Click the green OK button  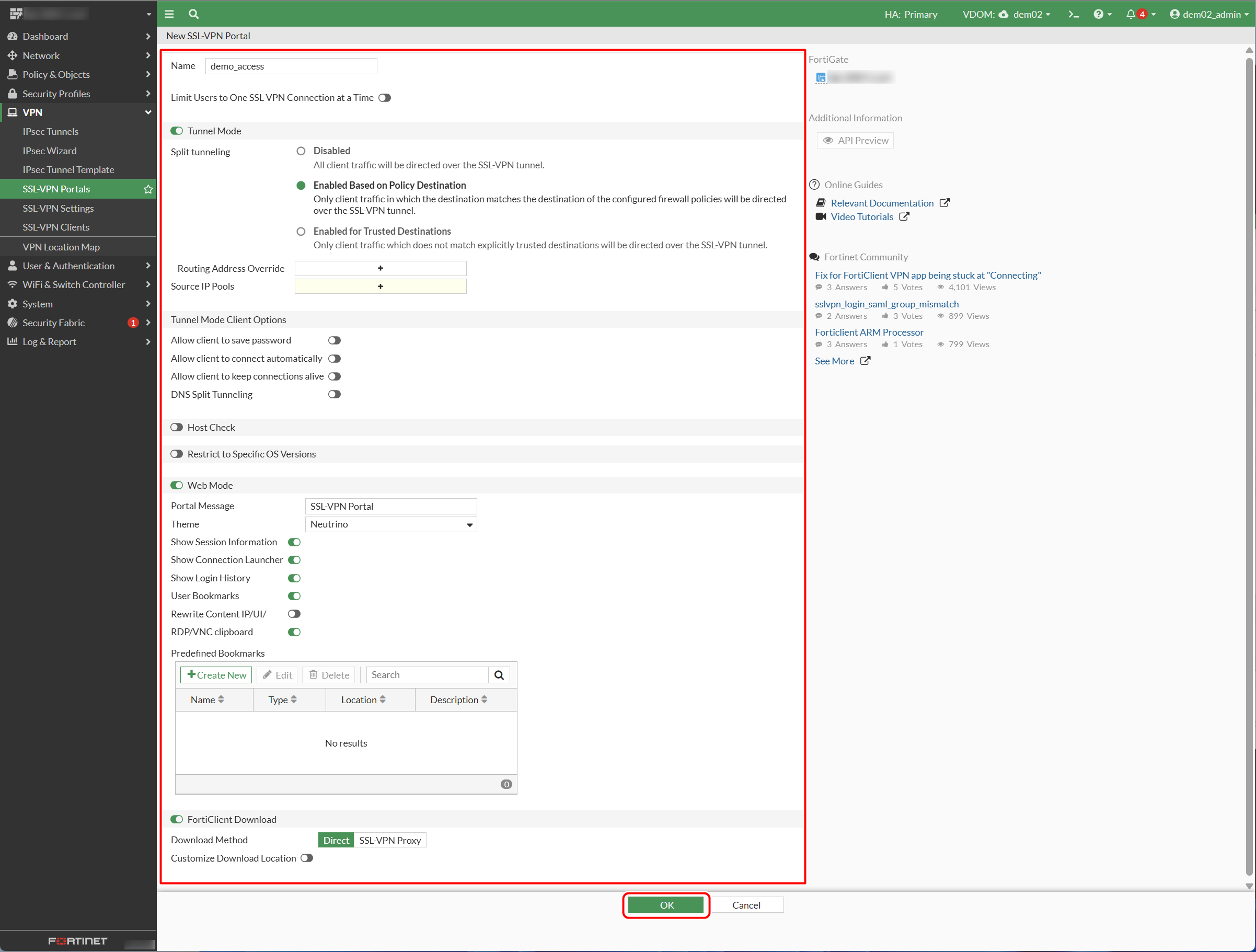666,905
